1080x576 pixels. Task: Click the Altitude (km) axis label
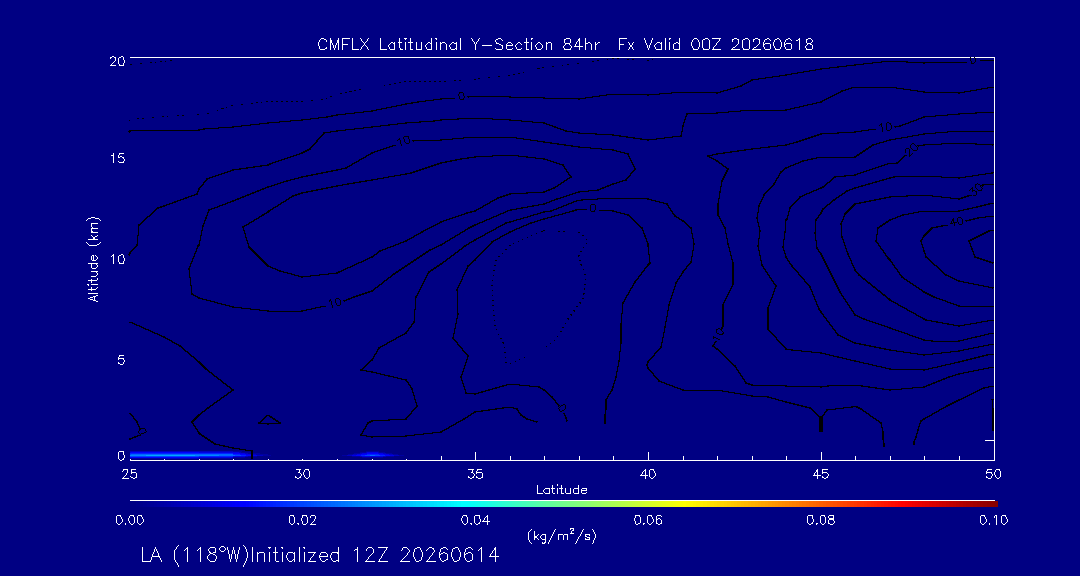[x=94, y=258]
